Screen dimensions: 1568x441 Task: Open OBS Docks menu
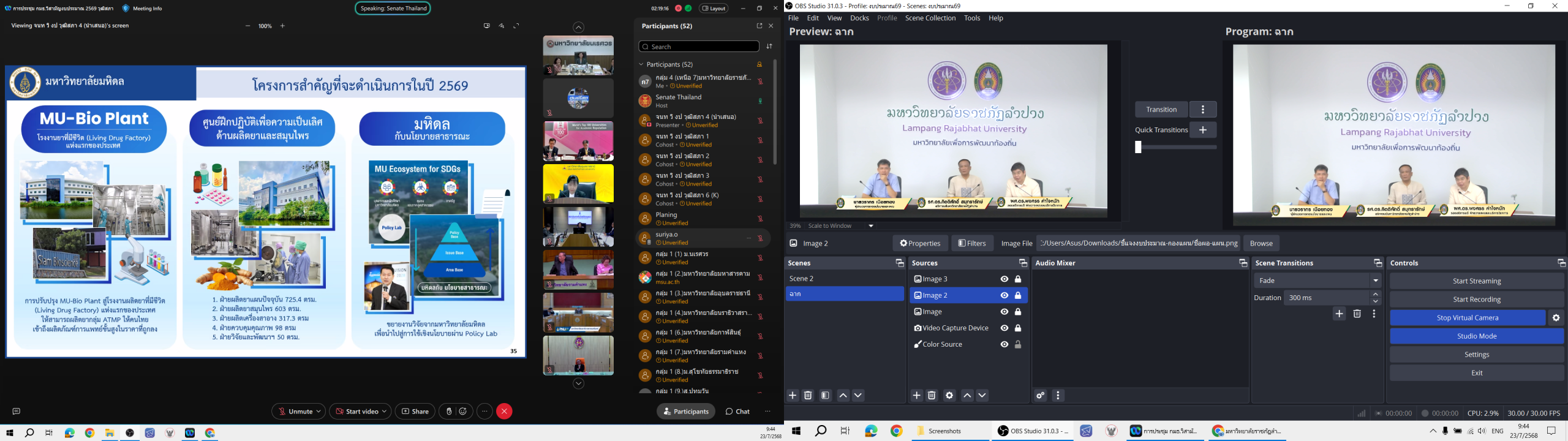pyautogui.click(x=859, y=18)
